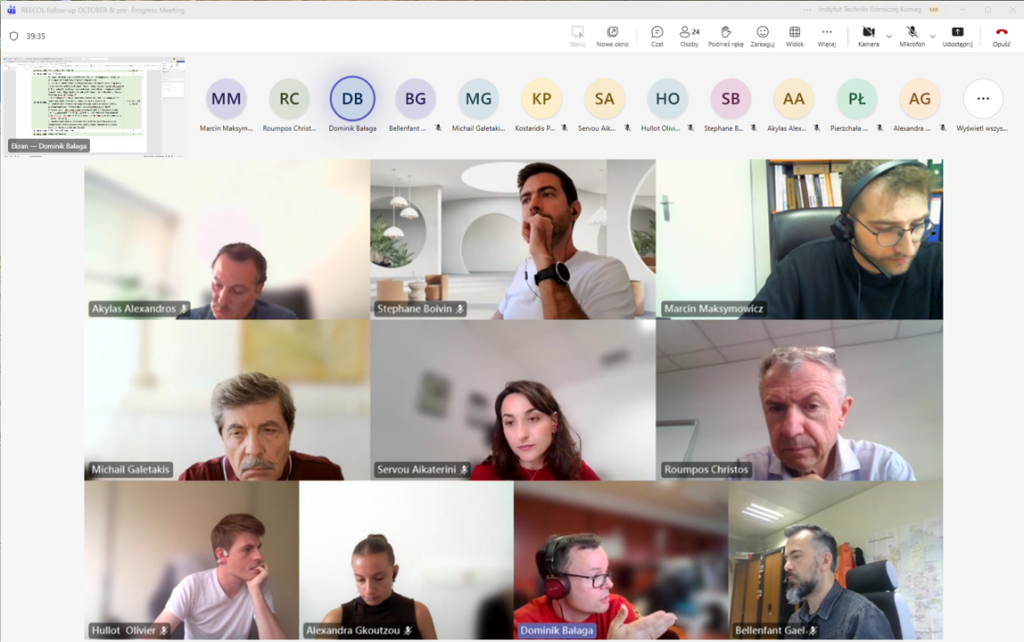This screenshot has height=642, width=1024.
Task: Share screen with Udostępnij button
Action: (958, 36)
